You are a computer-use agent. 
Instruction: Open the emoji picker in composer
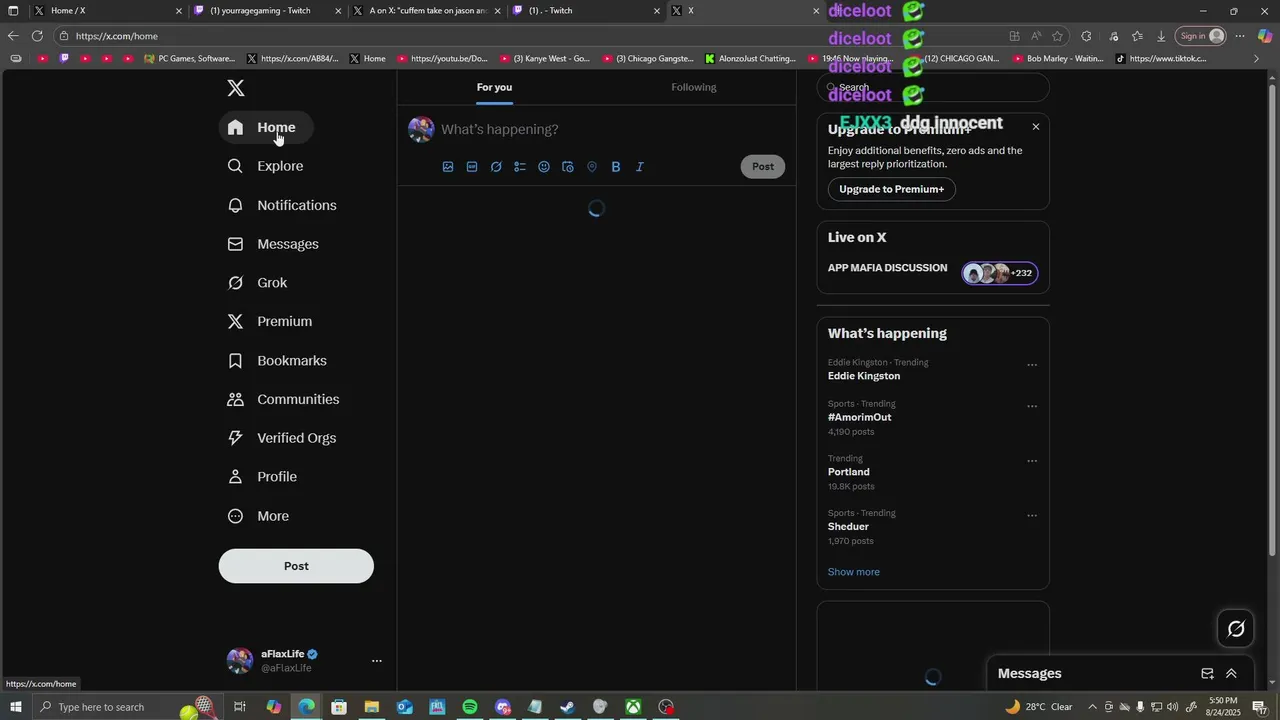[544, 167]
